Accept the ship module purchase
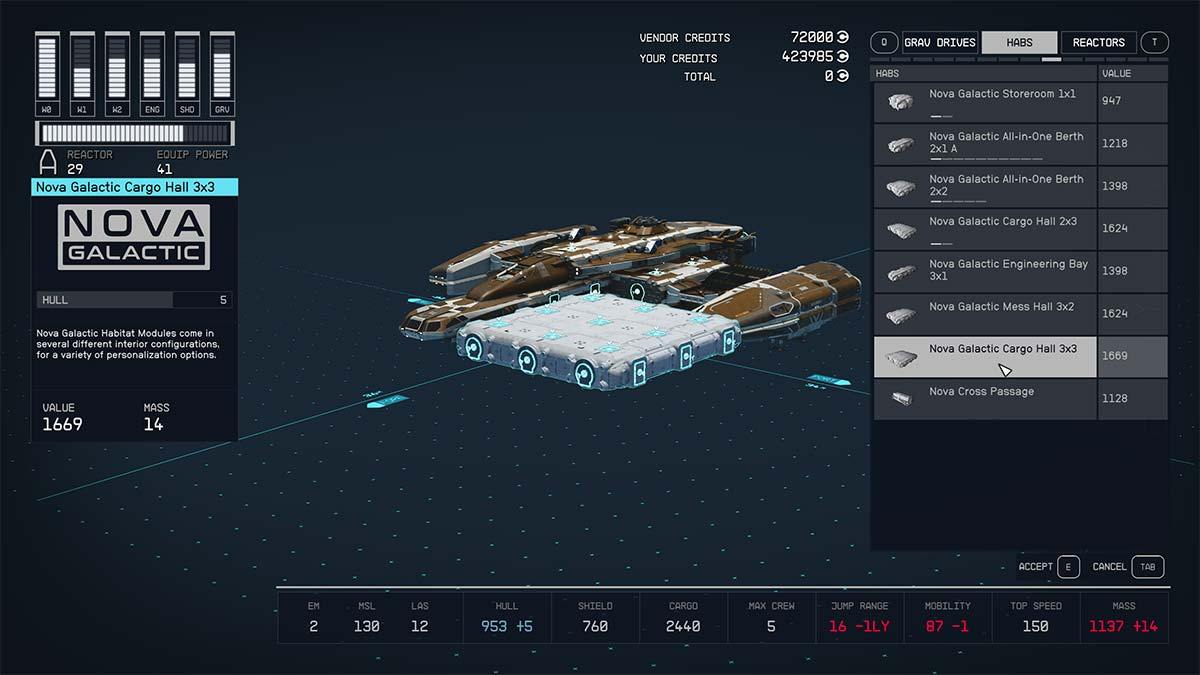The width and height of the screenshot is (1200, 675). tap(1035, 567)
